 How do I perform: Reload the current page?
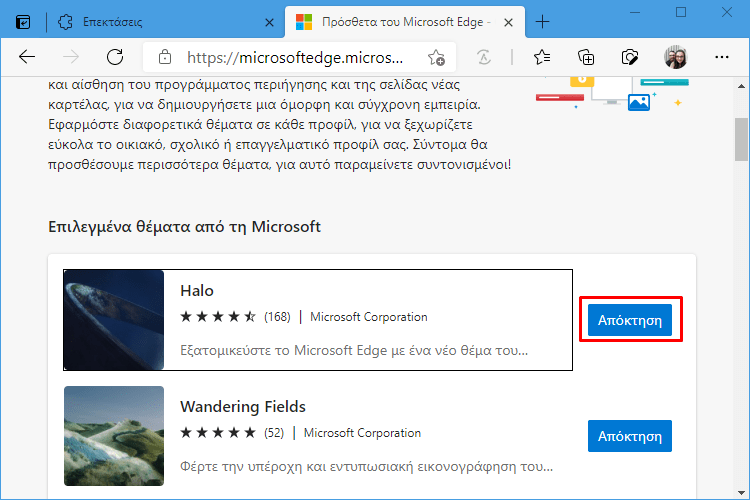(115, 57)
